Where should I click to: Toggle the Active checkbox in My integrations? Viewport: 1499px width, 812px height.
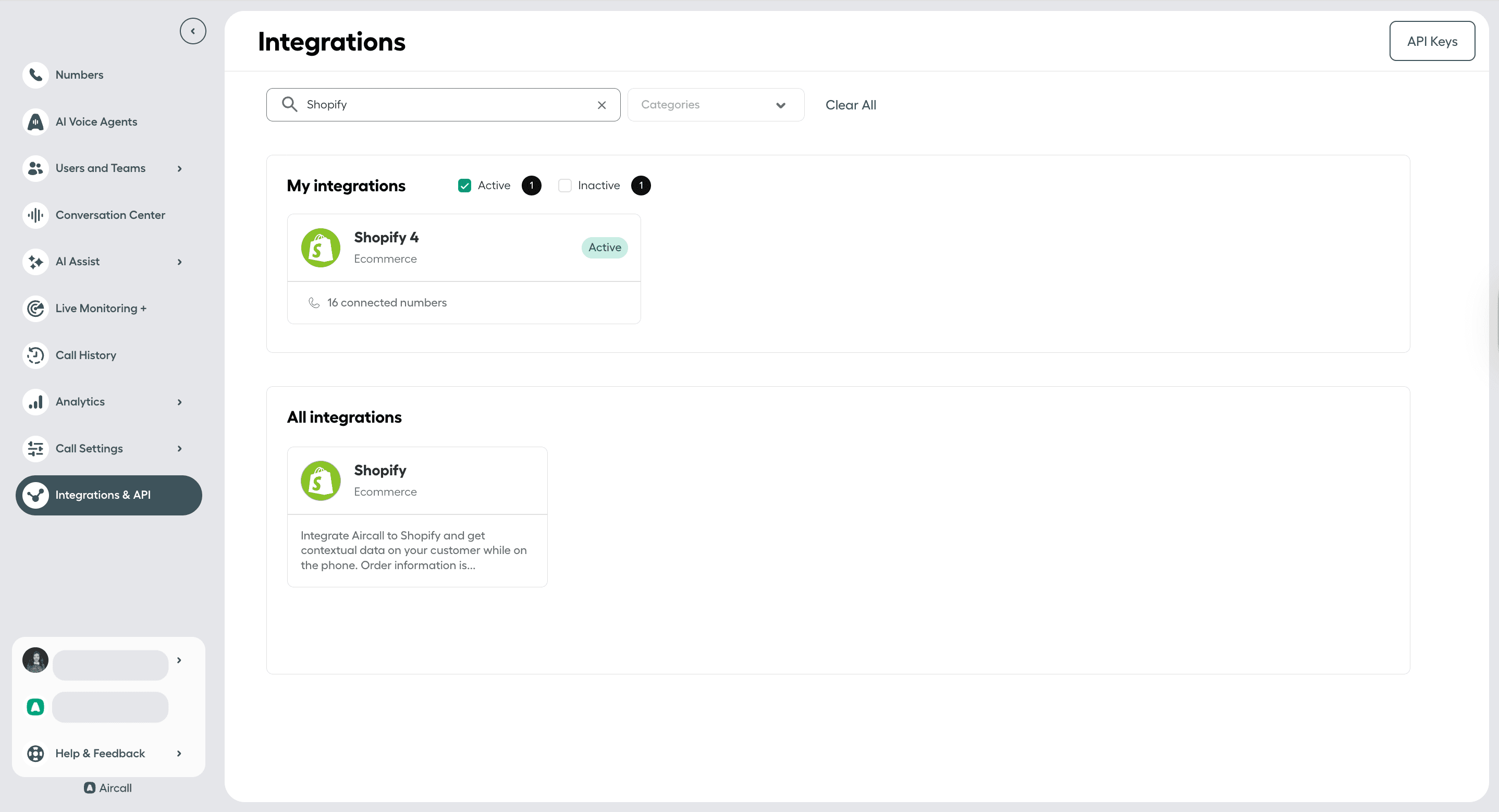(464, 185)
